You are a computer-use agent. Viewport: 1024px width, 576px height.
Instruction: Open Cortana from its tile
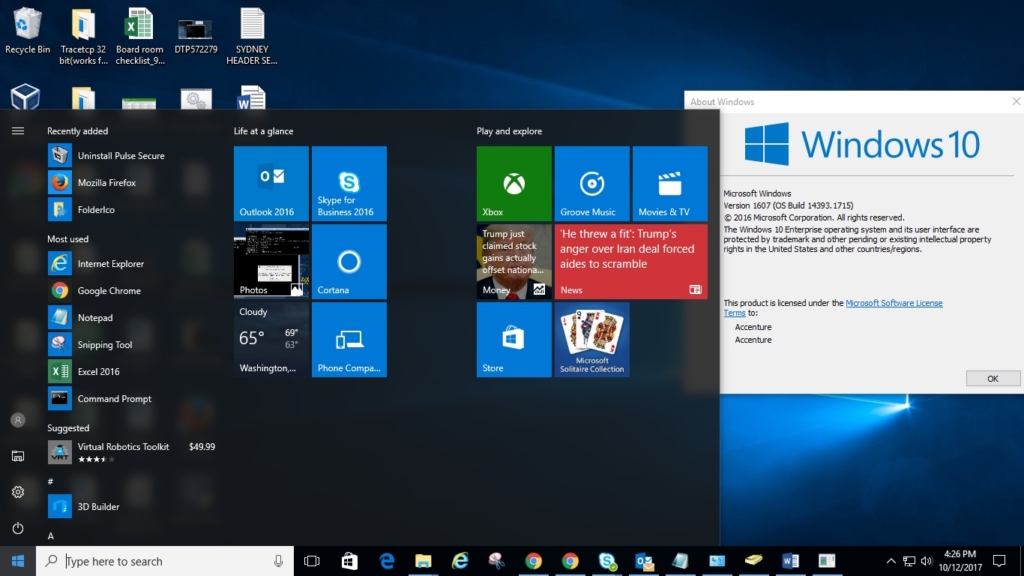tap(350, 261)
